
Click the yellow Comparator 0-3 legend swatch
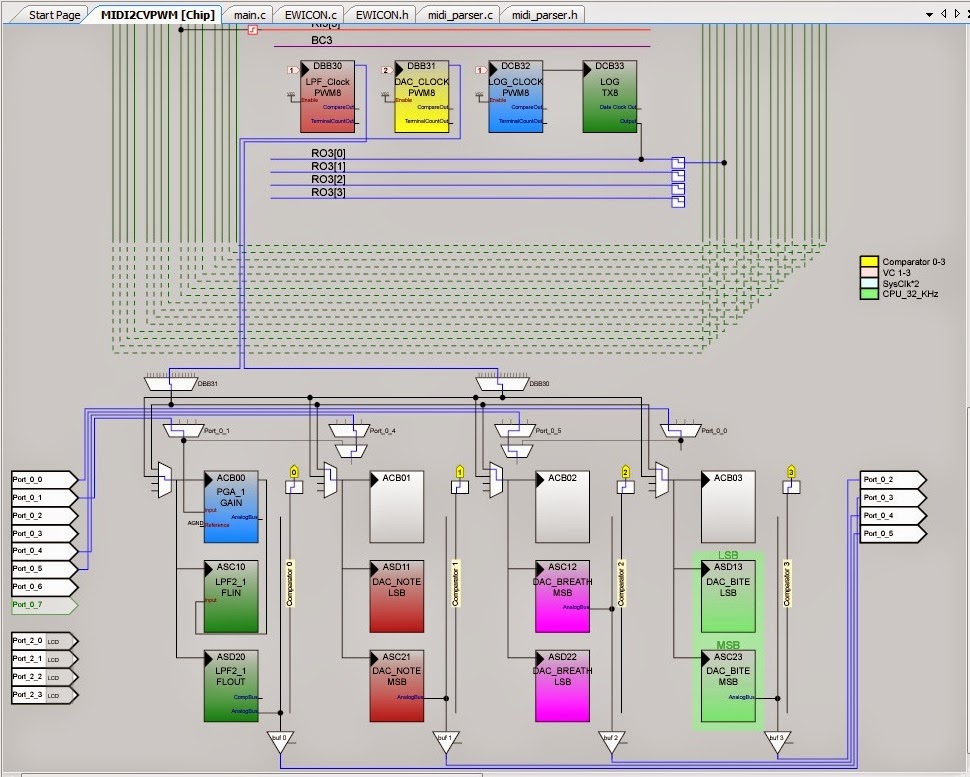869,262
